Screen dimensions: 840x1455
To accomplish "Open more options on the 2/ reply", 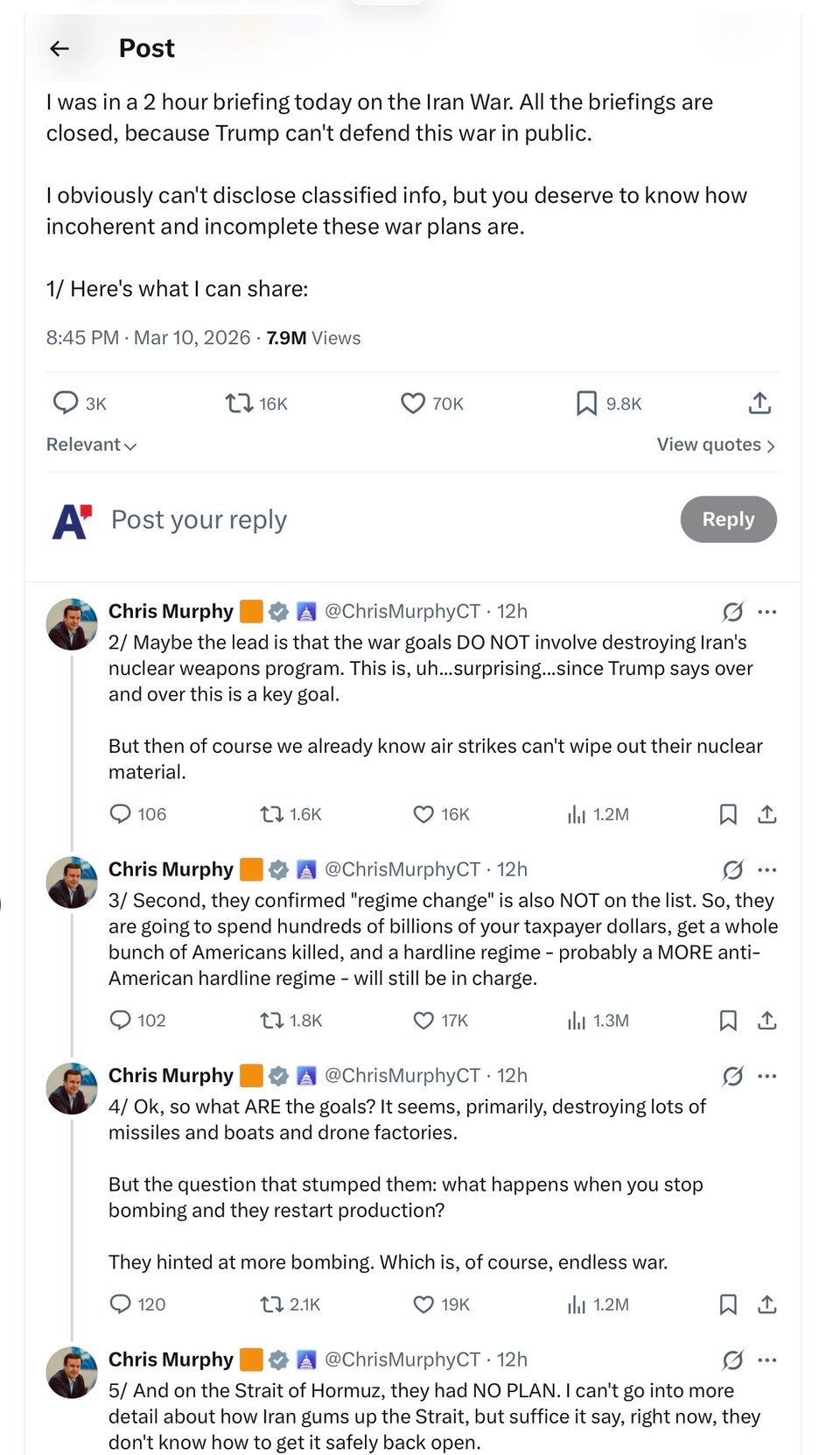I will tap(767, 612).
